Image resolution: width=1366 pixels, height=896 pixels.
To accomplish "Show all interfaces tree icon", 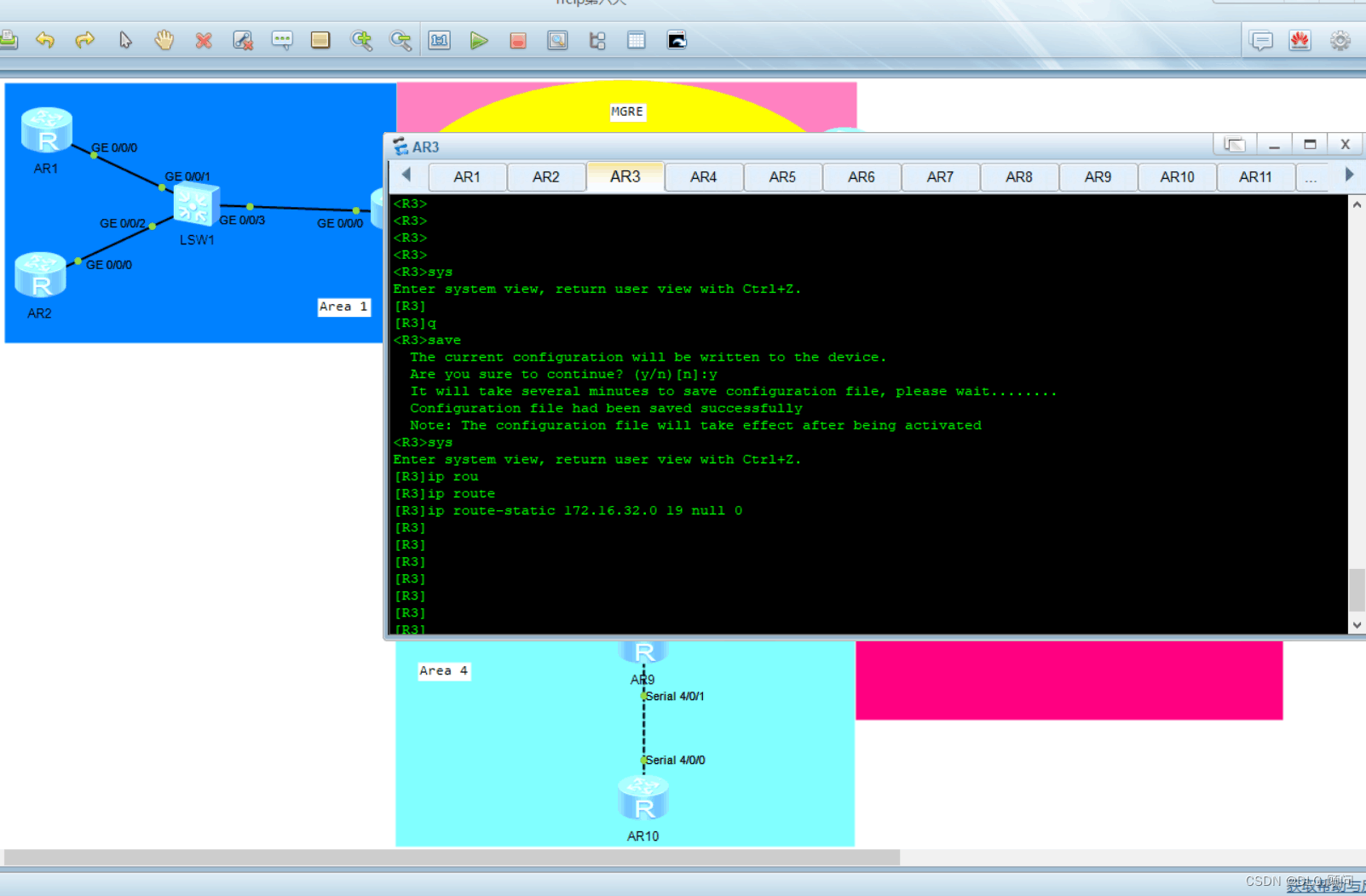I will (x=597, y=40).
